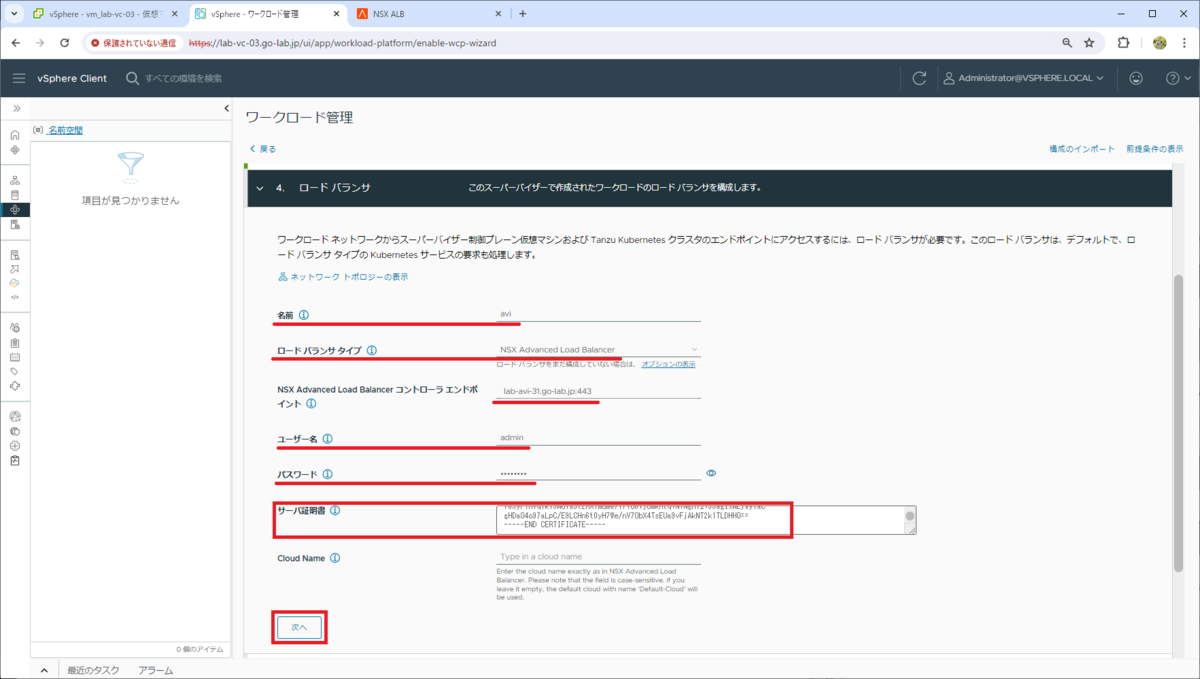Open ネットワーク トポロジーの表示 link

(x=343, y=277)
